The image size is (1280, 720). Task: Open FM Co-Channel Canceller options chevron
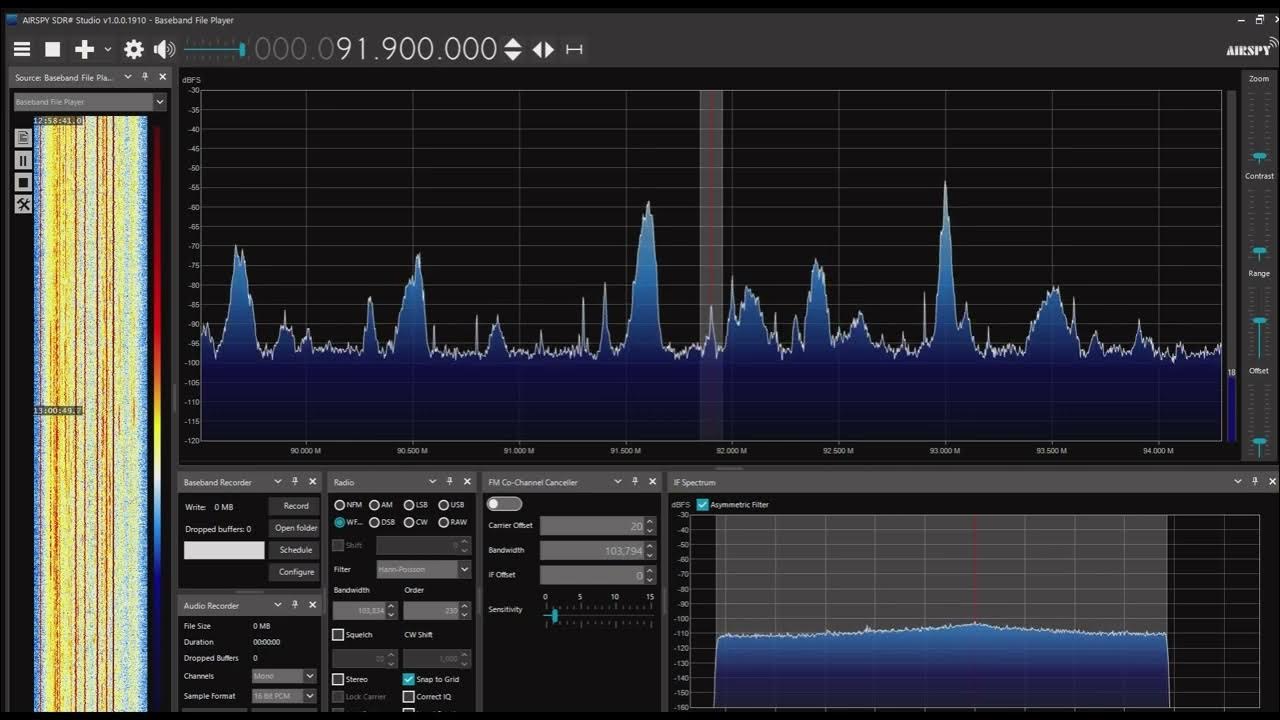coord(617,482)
